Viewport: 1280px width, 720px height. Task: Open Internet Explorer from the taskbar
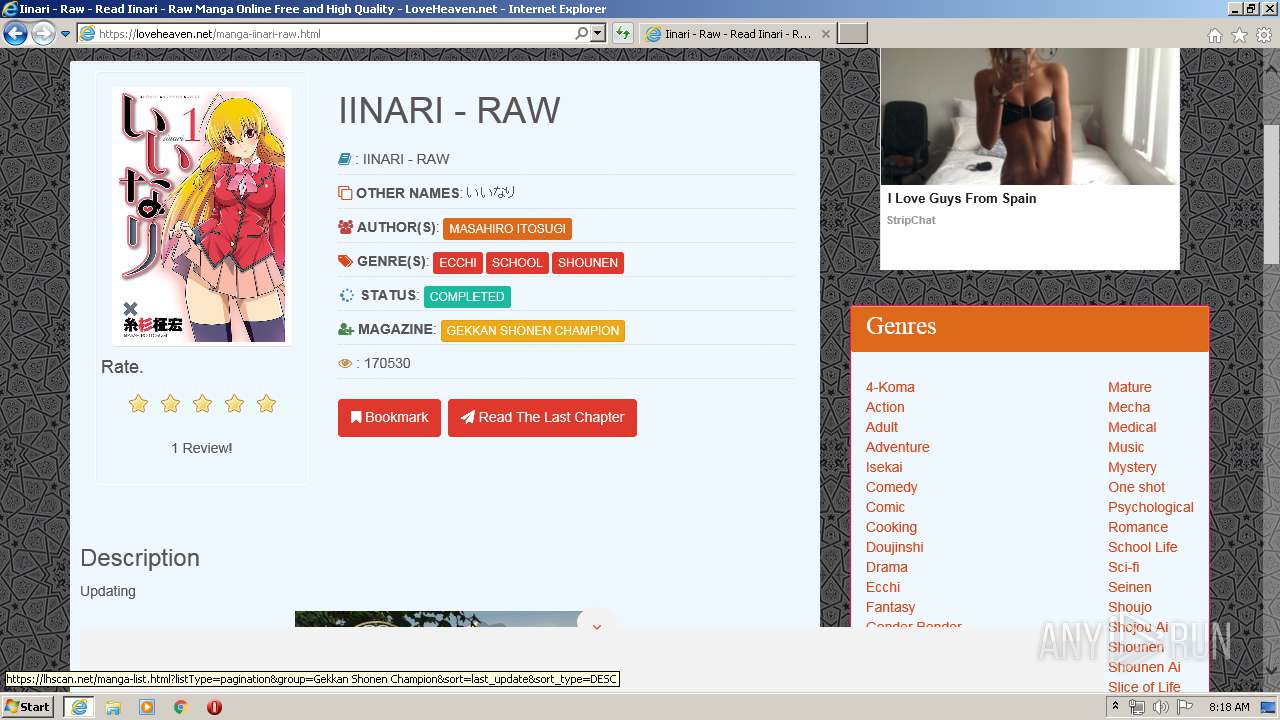pyautogui.click(x=78, y=707)
